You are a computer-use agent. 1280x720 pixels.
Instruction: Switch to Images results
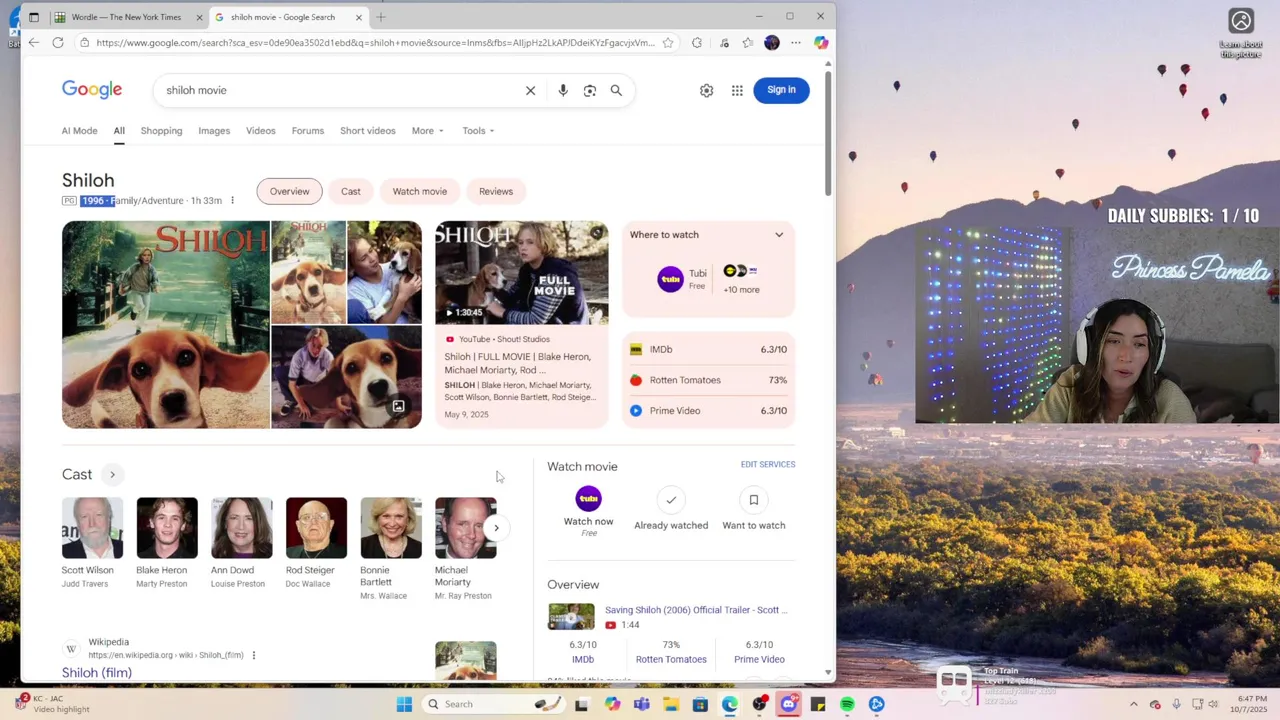[214, 131]
